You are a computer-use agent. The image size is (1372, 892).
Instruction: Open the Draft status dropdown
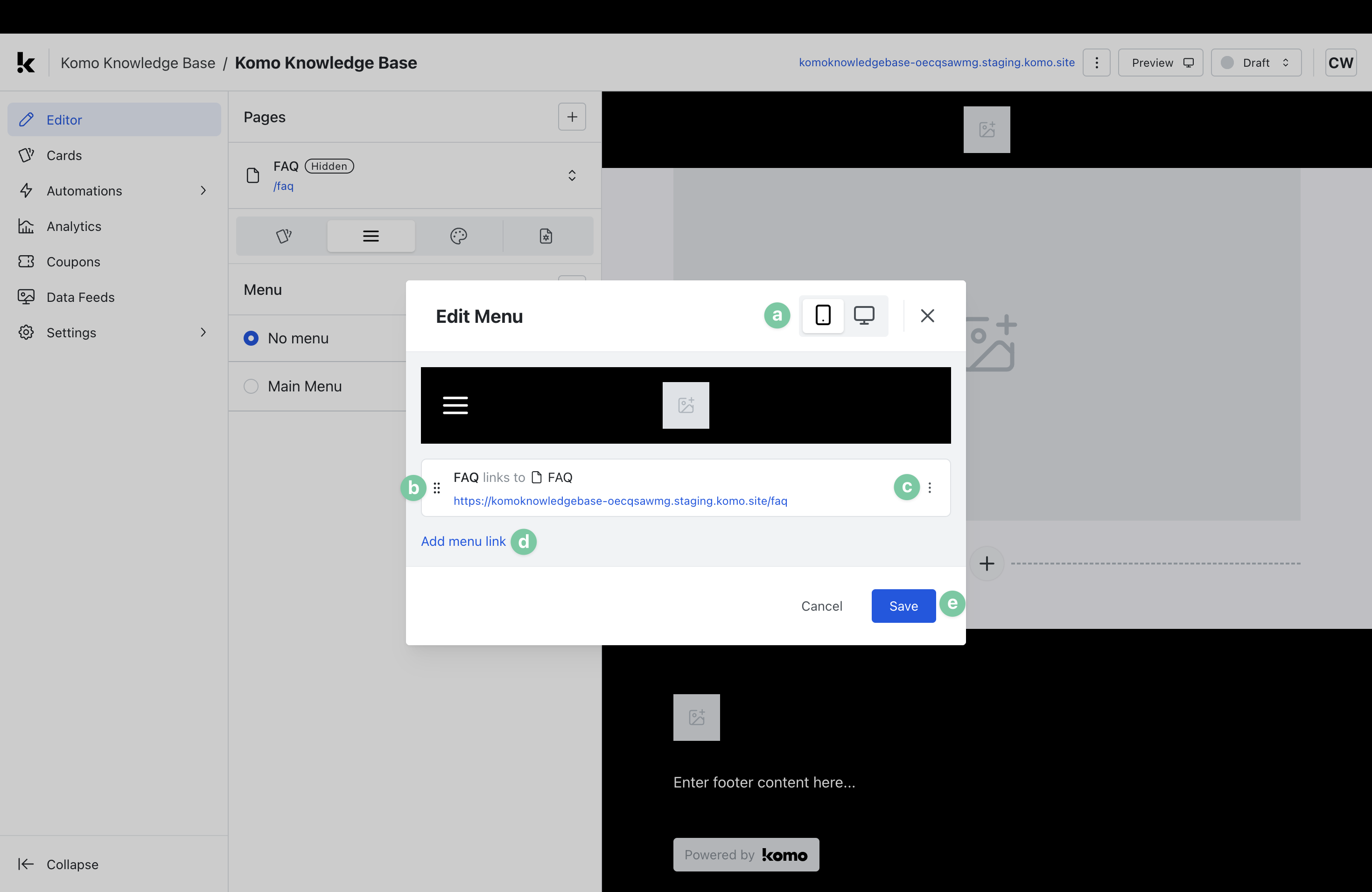tap(1255, 62)
